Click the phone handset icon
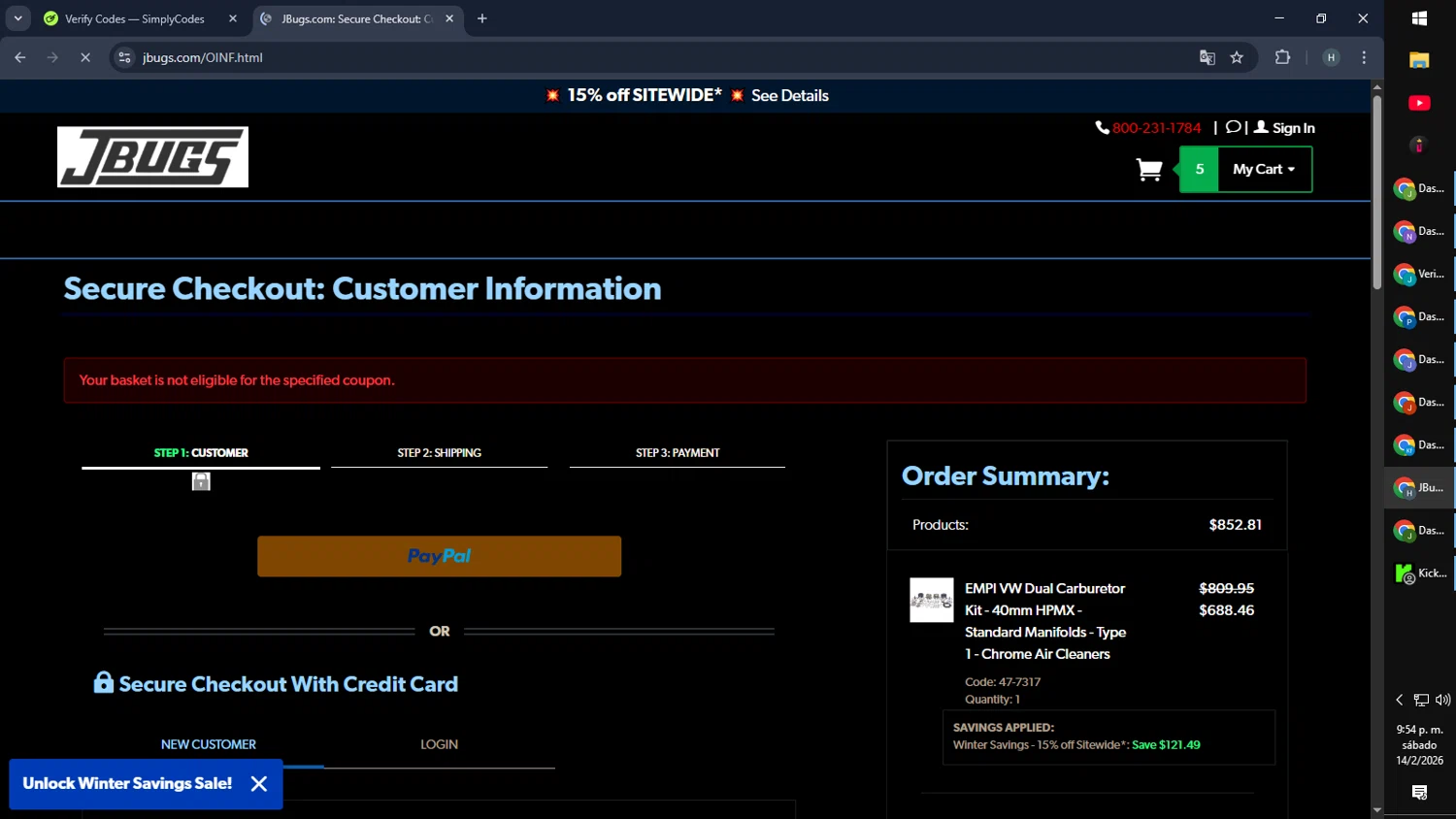The height and width of the screenshot is (819, 1456). tap(1102, 127)
